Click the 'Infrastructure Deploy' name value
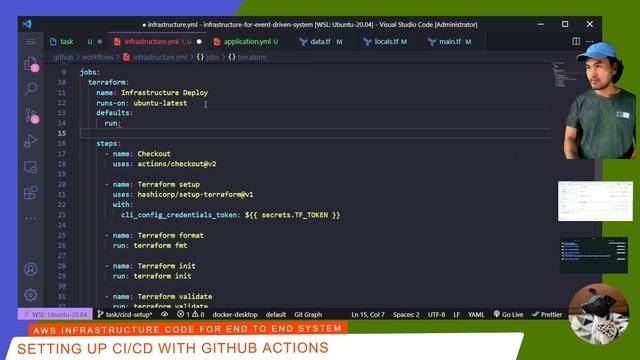The width and height of the screenshot is (640, 360). tap(164, 93)
